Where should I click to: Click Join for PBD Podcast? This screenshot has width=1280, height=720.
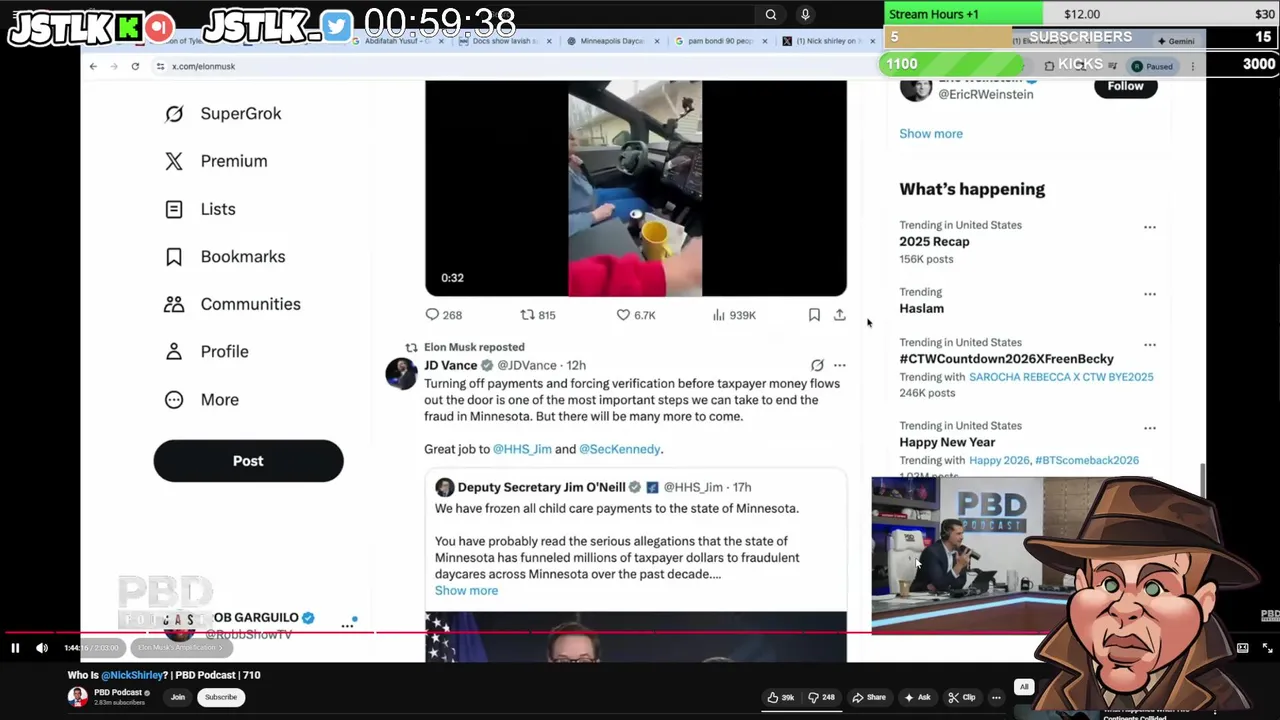(x=178, y=697)
